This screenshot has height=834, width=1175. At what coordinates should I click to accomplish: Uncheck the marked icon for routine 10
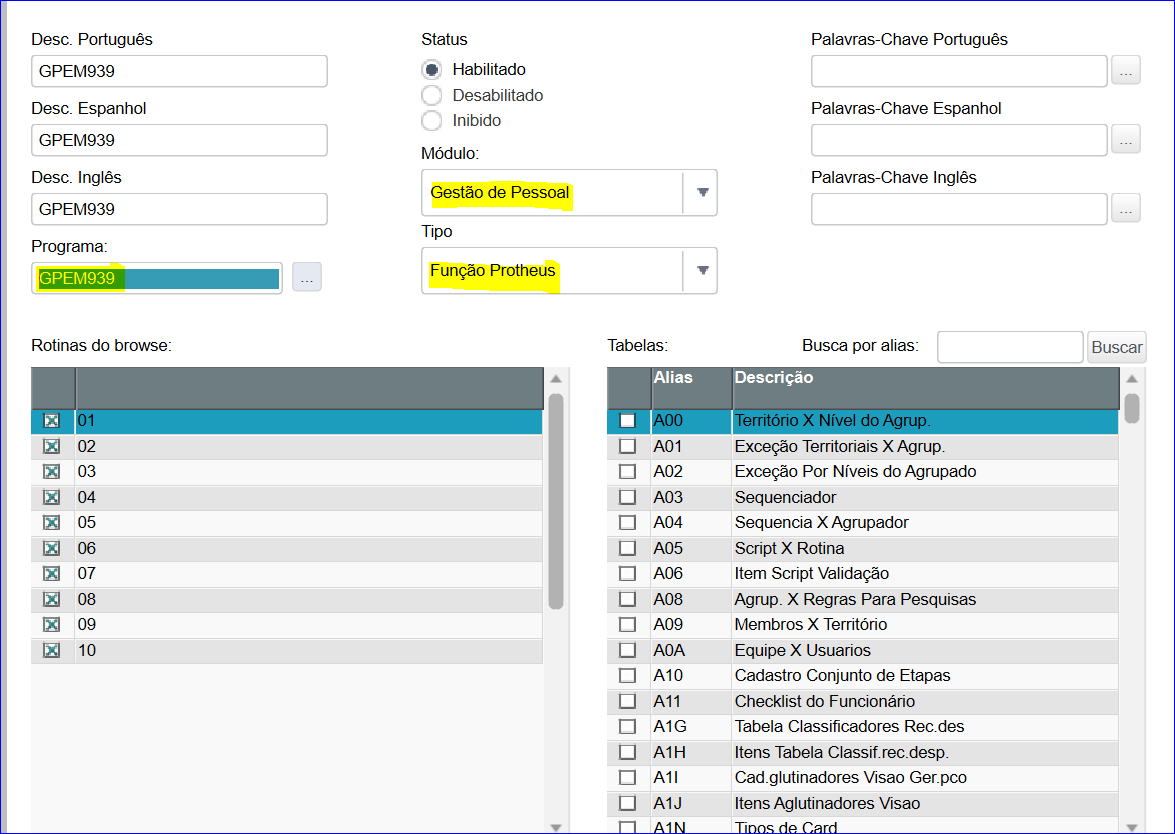pyautogui.click(x=52, y=651)
